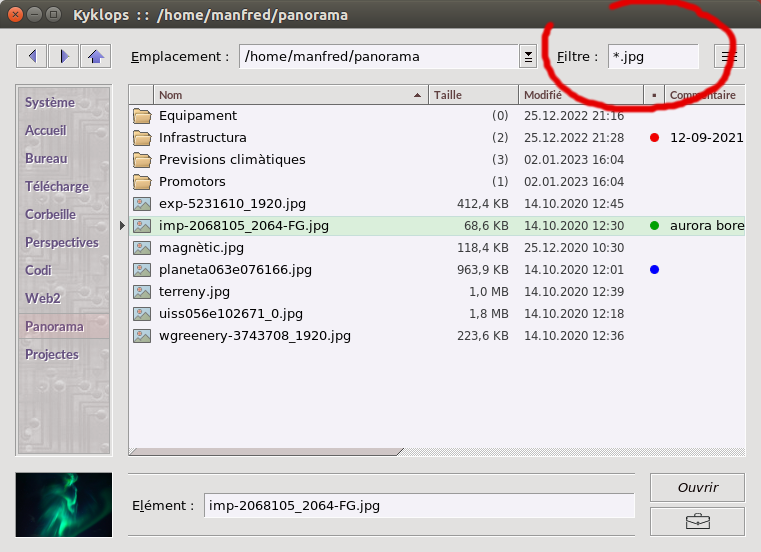Click the forward navigation arrow
This screenshot has width=761, height=552.
[64, 56]
